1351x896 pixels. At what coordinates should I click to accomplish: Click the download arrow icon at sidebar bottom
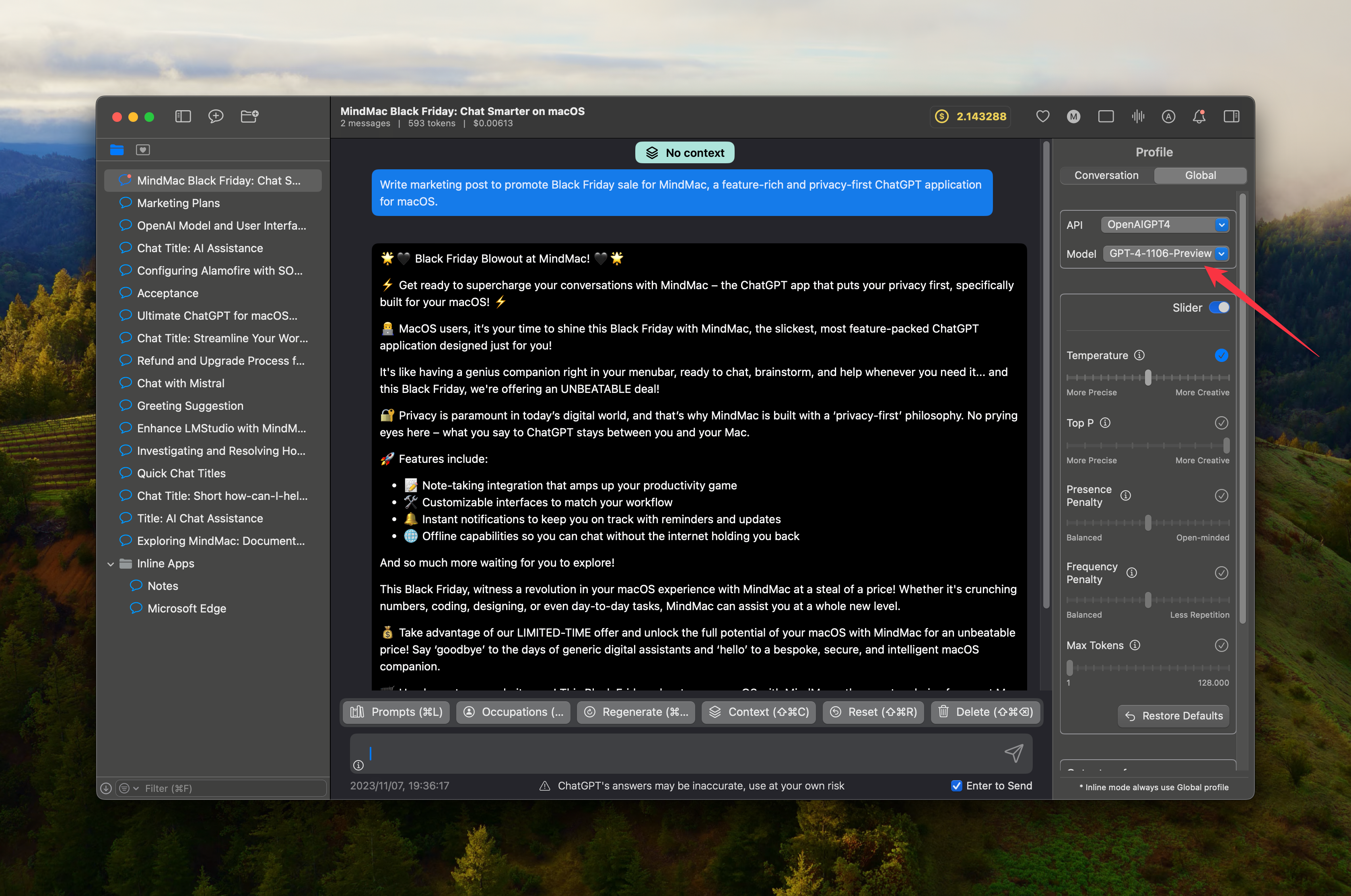tap(106, 788)
